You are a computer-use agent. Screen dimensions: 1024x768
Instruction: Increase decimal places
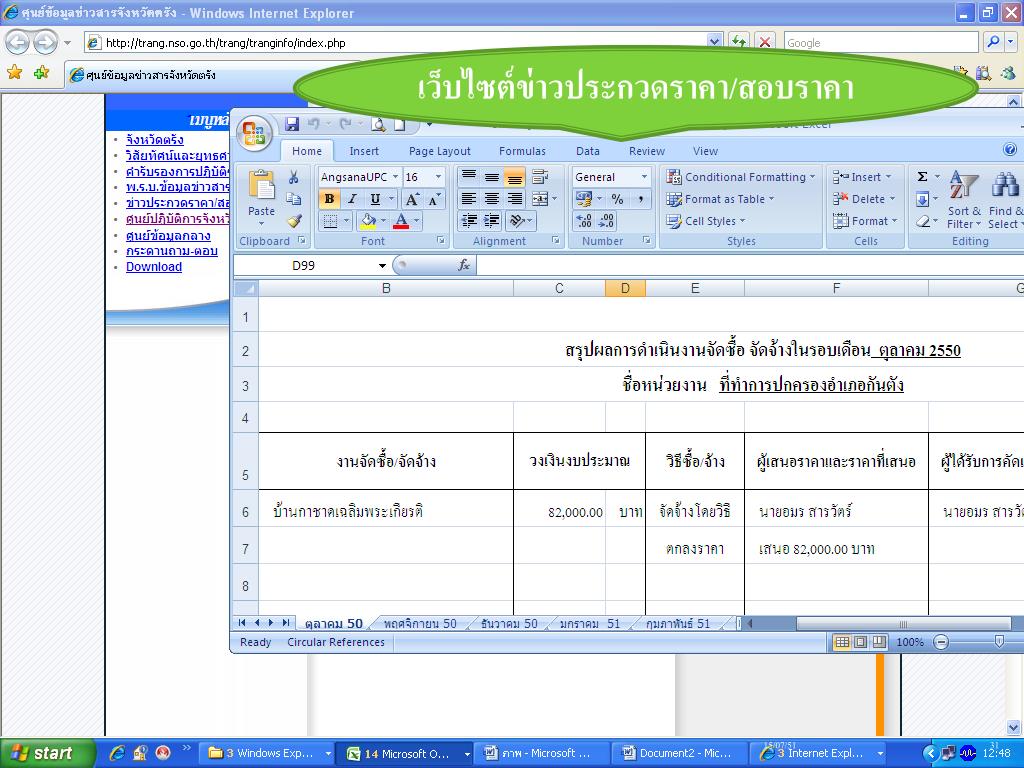584,221
